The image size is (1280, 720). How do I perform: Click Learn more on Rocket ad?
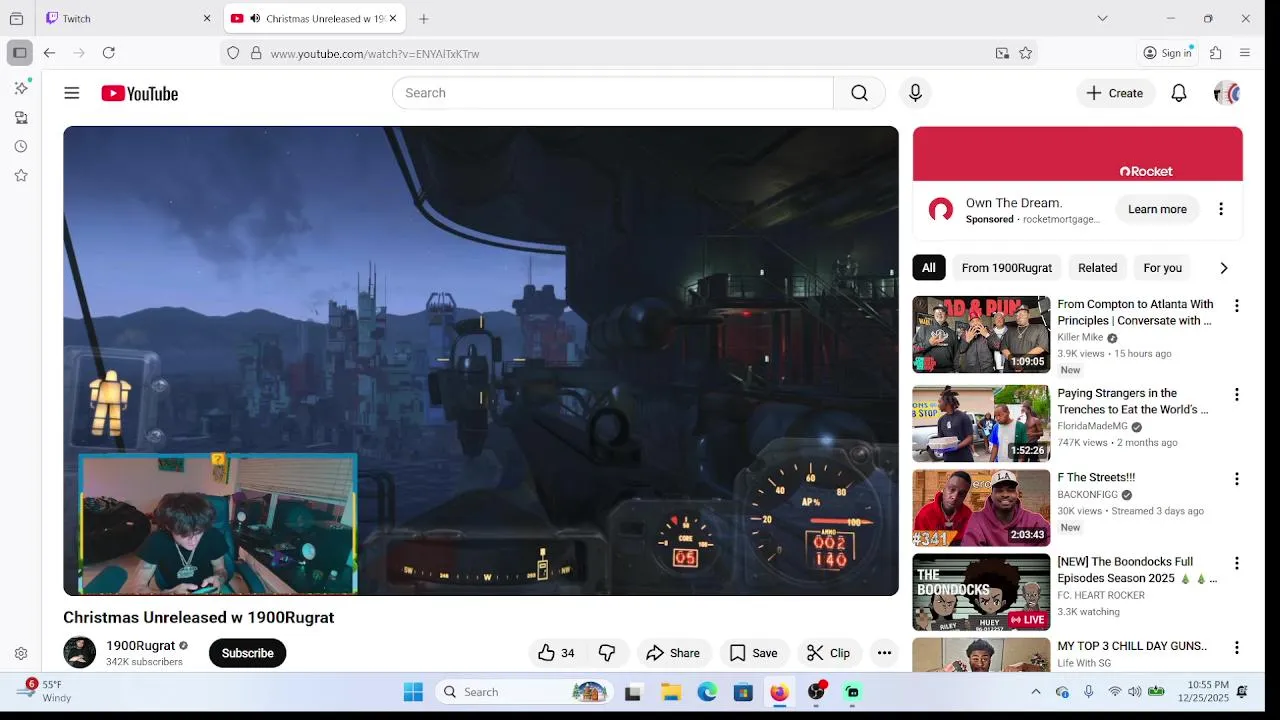click(1157, 209)
